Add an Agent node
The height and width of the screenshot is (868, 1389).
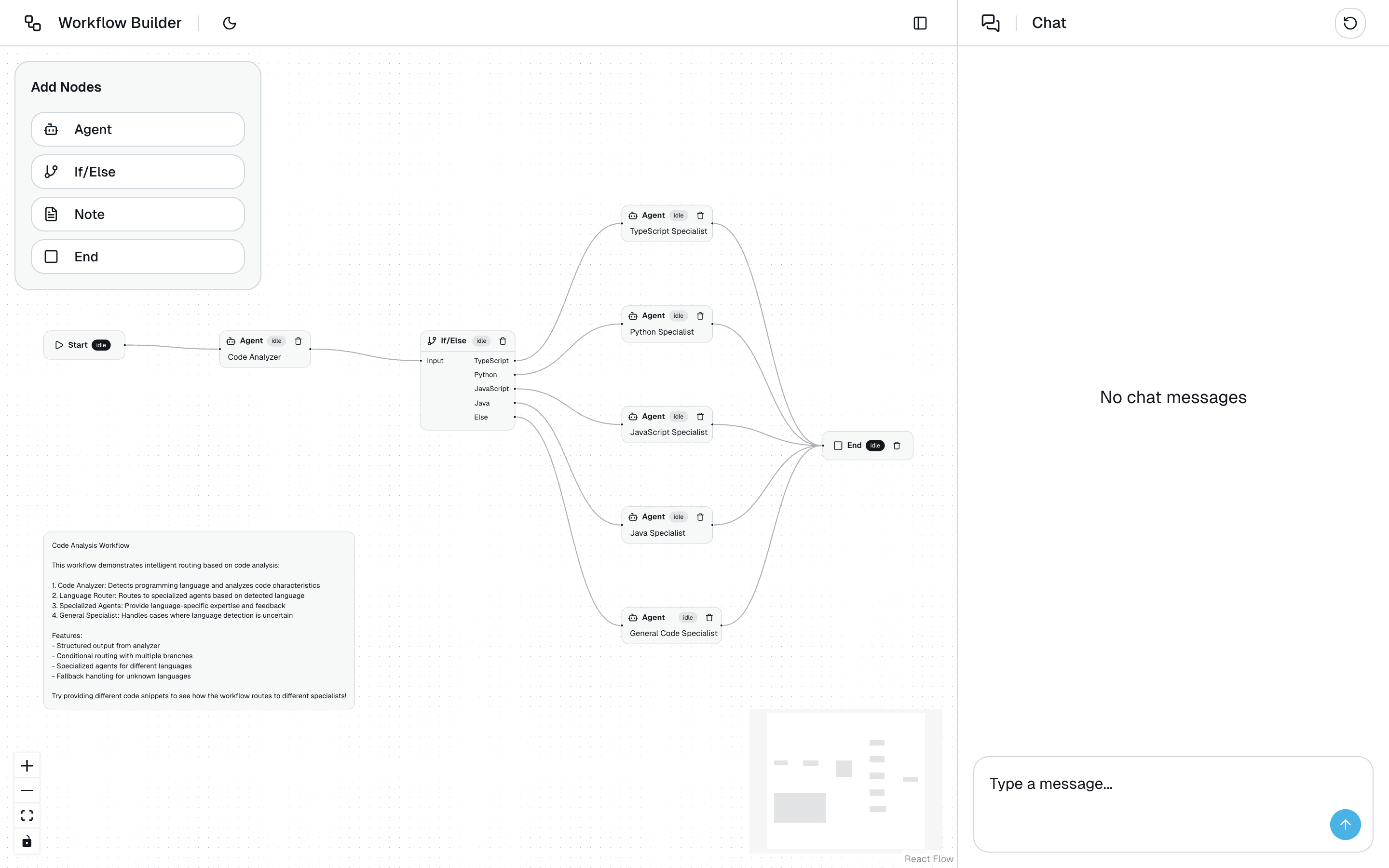(138, 129)
